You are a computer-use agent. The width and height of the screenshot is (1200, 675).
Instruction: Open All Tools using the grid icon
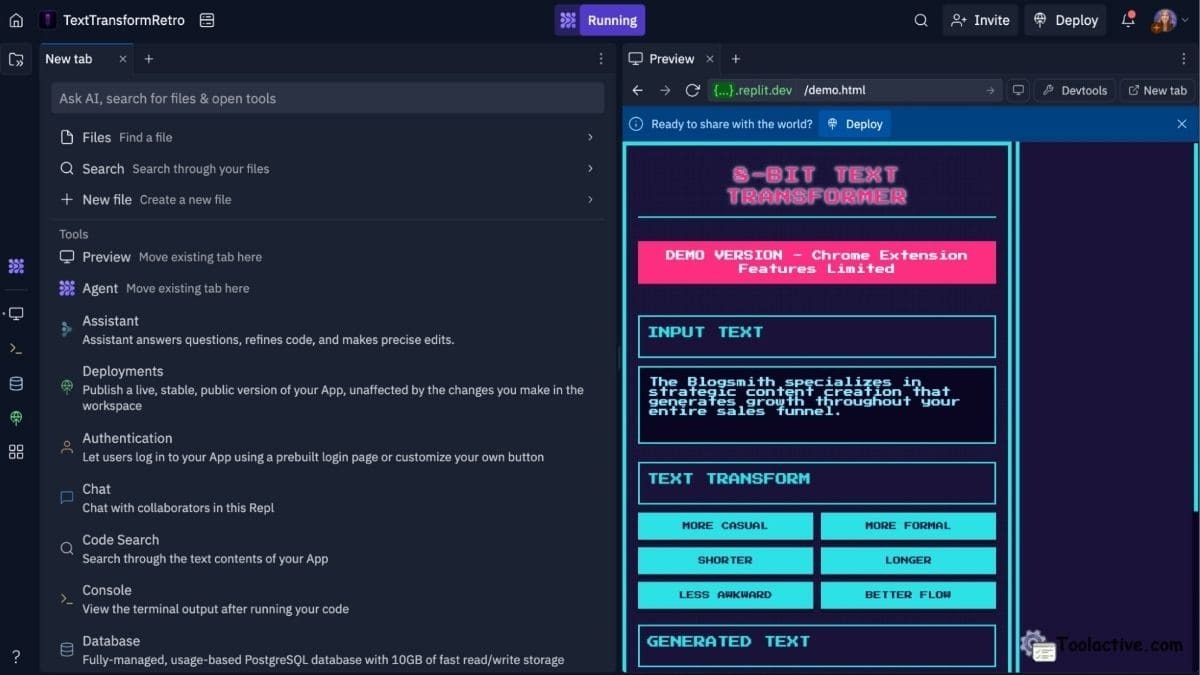coord(15,451)
